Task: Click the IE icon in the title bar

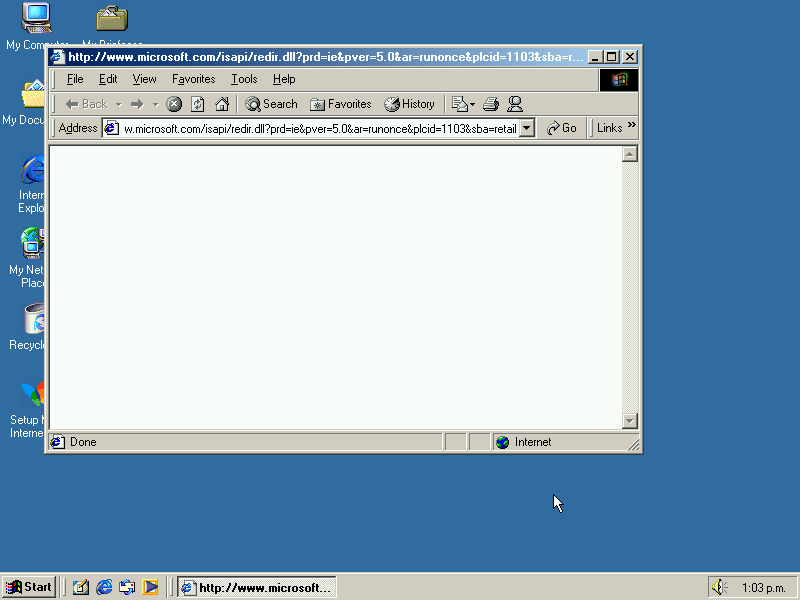Action: [x=58, y=57]
